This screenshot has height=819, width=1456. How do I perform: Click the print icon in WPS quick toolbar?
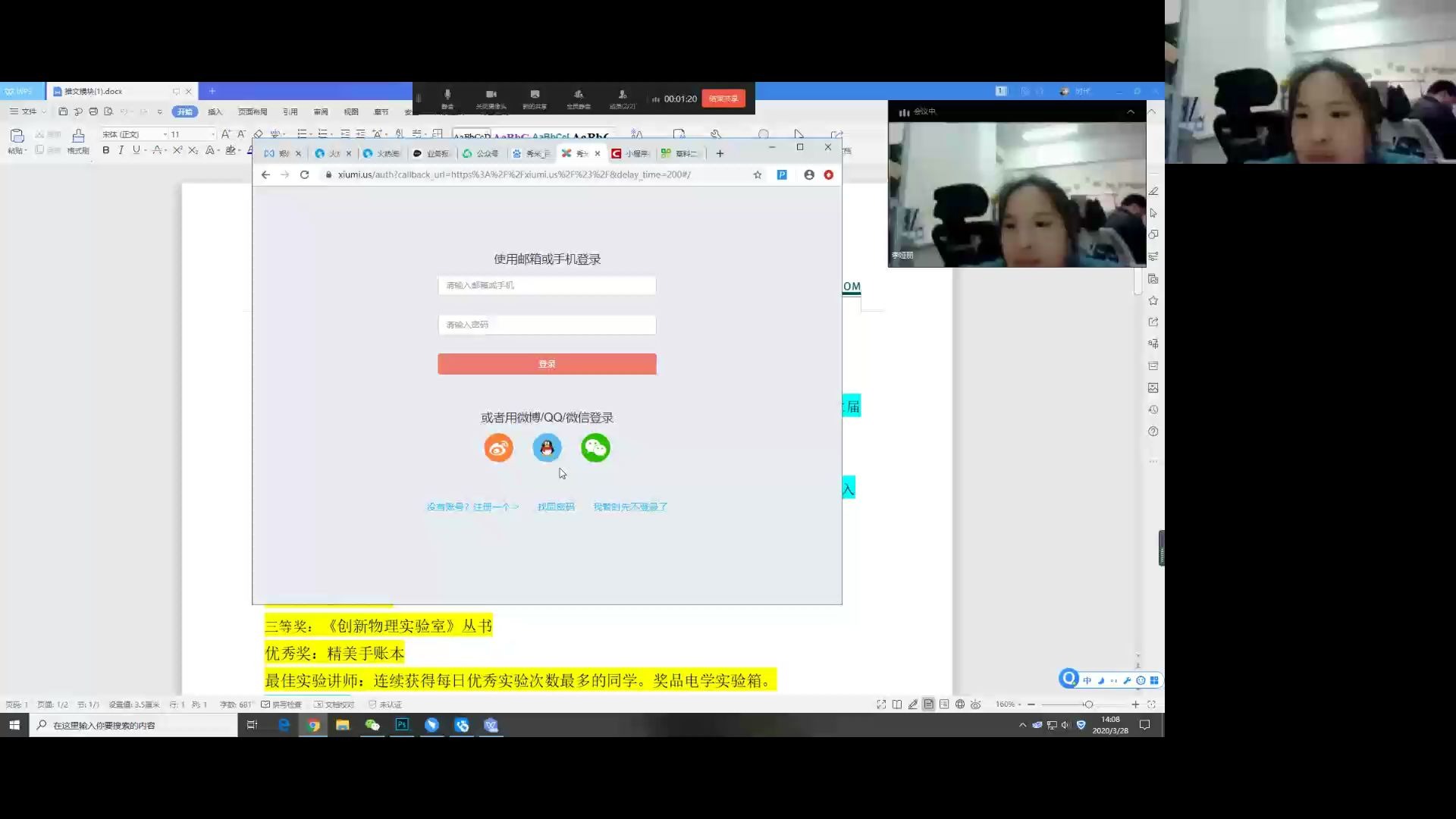[x=93, y=111]
